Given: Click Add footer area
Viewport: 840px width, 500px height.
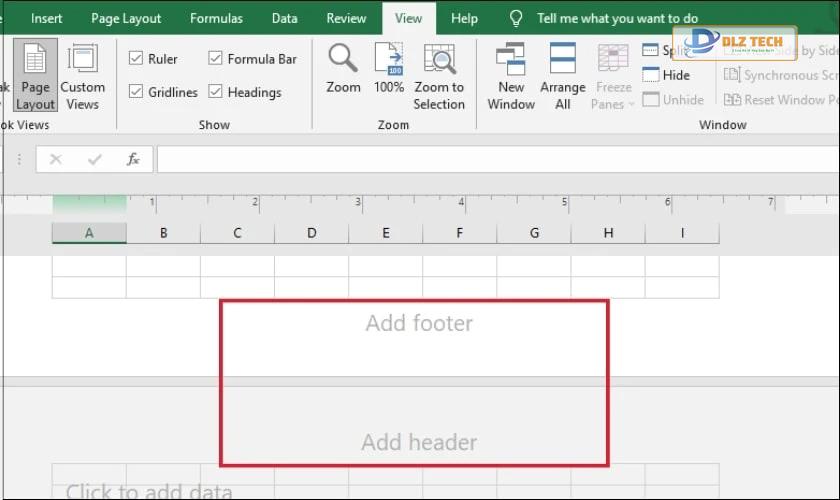Looking at the screenshot, I should [419, 323].
